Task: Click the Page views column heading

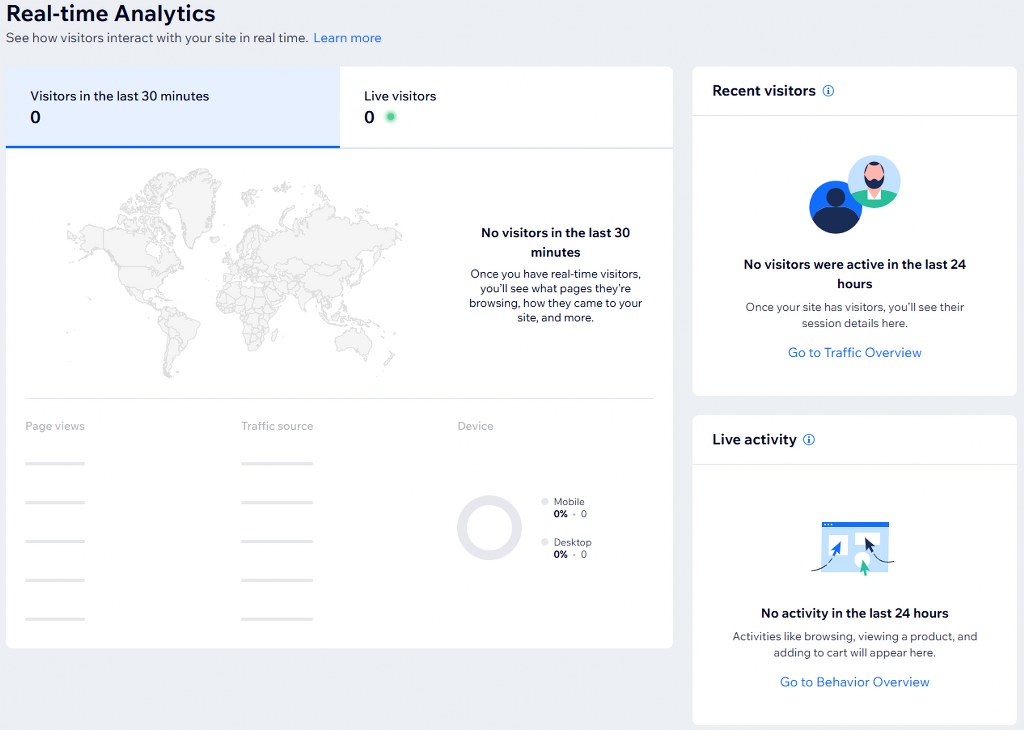Action: pyautogui.click(x=55, y=426)
